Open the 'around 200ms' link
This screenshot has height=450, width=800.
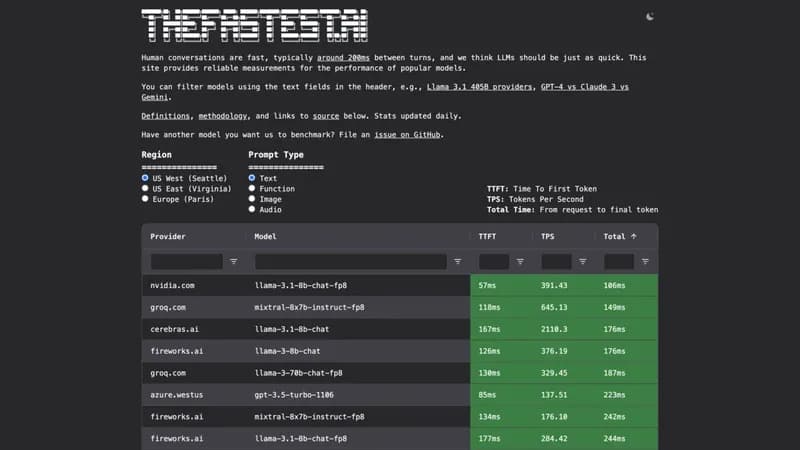pyautogui.click(x=343, y=58)
